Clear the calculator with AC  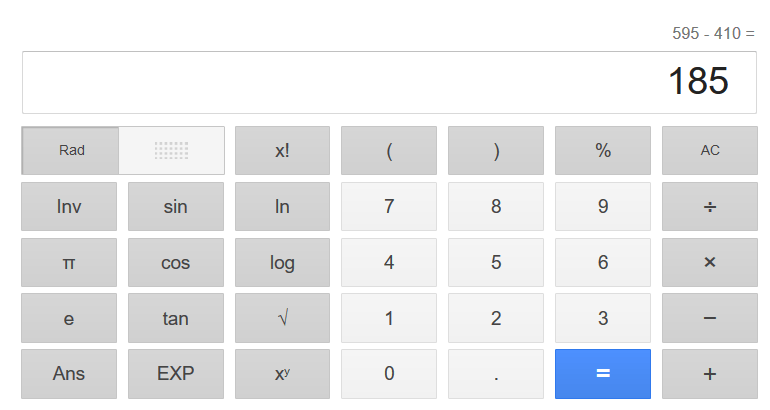pyautogui.click(x=709, y=151)
